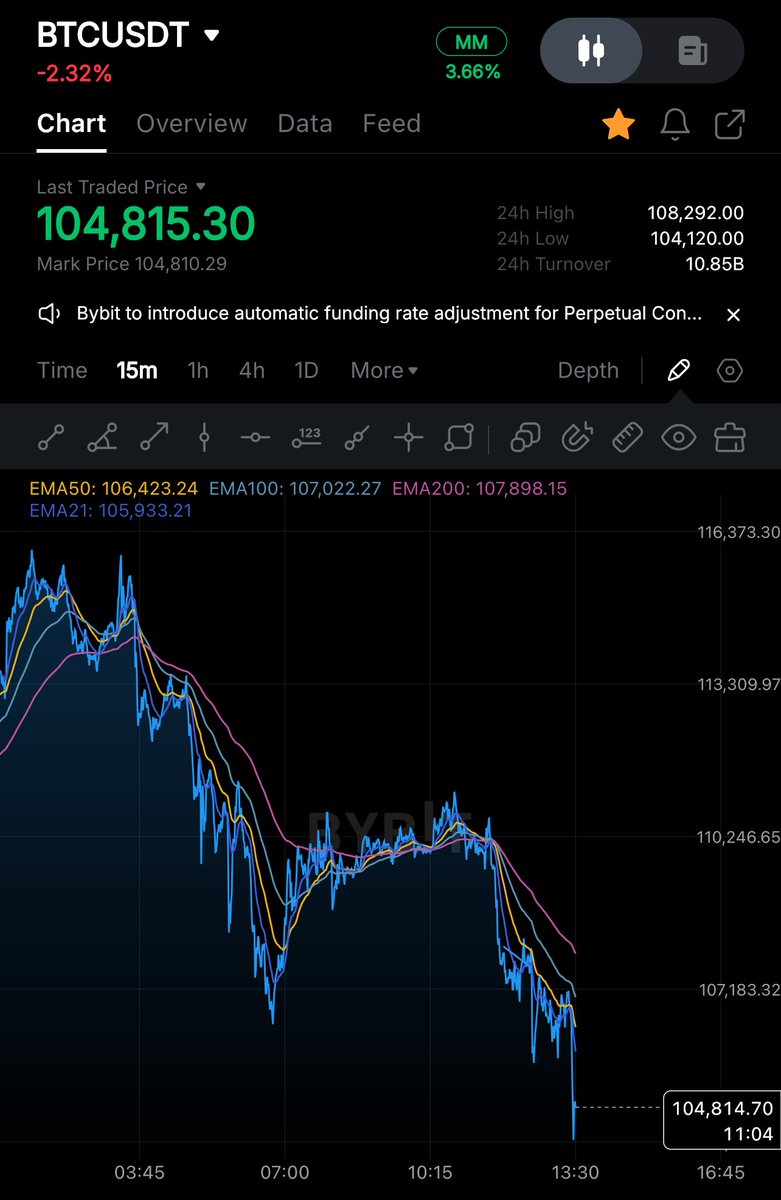The height and width of the screenshot is (1200, 781).
Task: Click the EMA200 indicator label
Action: tap(479, 489)
